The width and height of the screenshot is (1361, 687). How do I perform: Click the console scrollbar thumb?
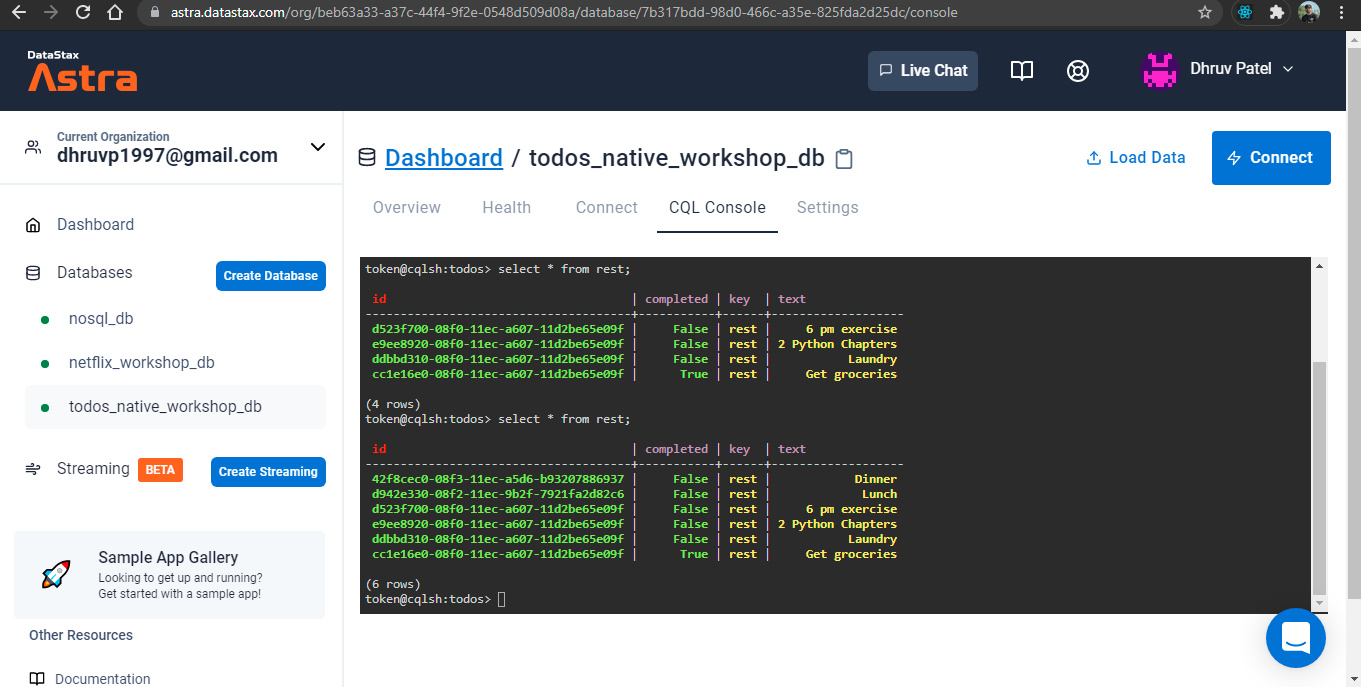[1319, 478]
